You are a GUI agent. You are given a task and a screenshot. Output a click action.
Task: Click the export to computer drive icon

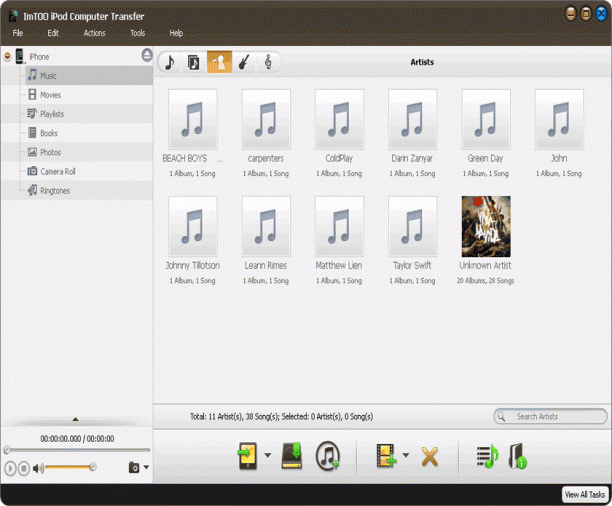coord(292,456)
